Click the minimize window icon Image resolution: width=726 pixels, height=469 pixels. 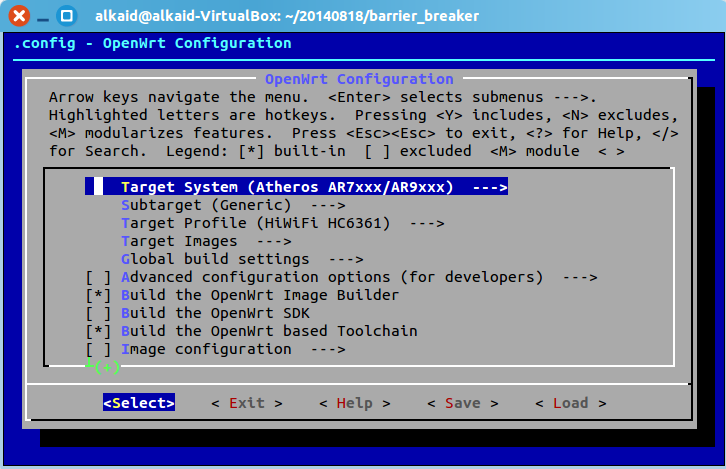pyautogui.click(x=43, y=19)
